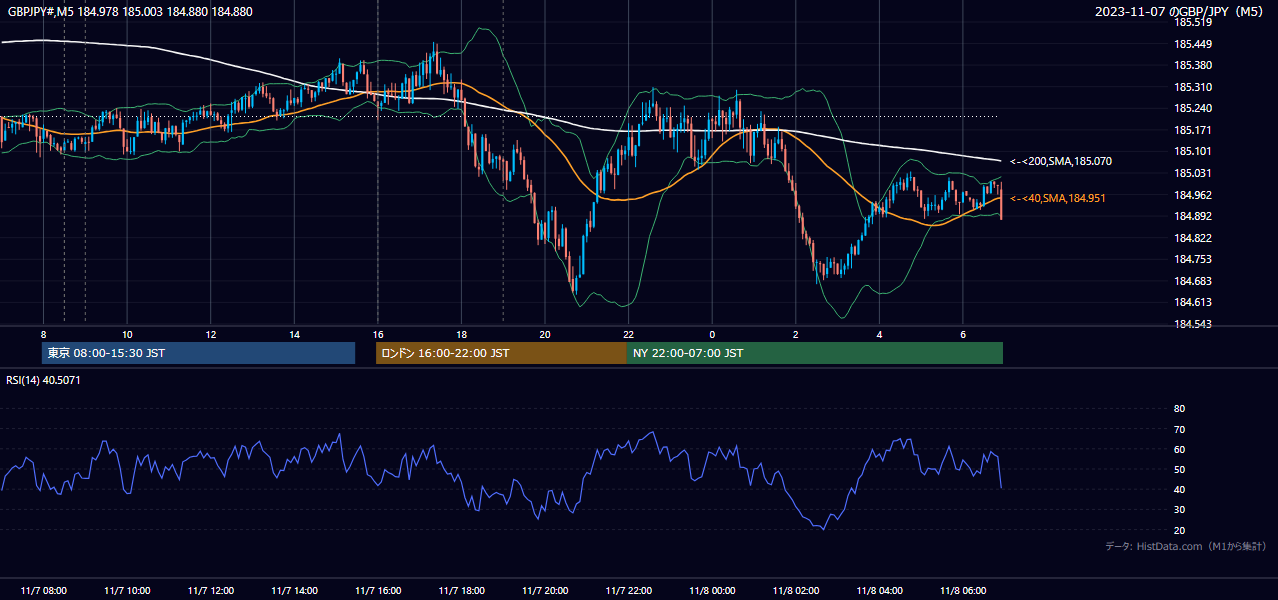Viewport: 1278px width, 600px height.
Task: Click price axis value 184.892
Action: [1193, 216]
